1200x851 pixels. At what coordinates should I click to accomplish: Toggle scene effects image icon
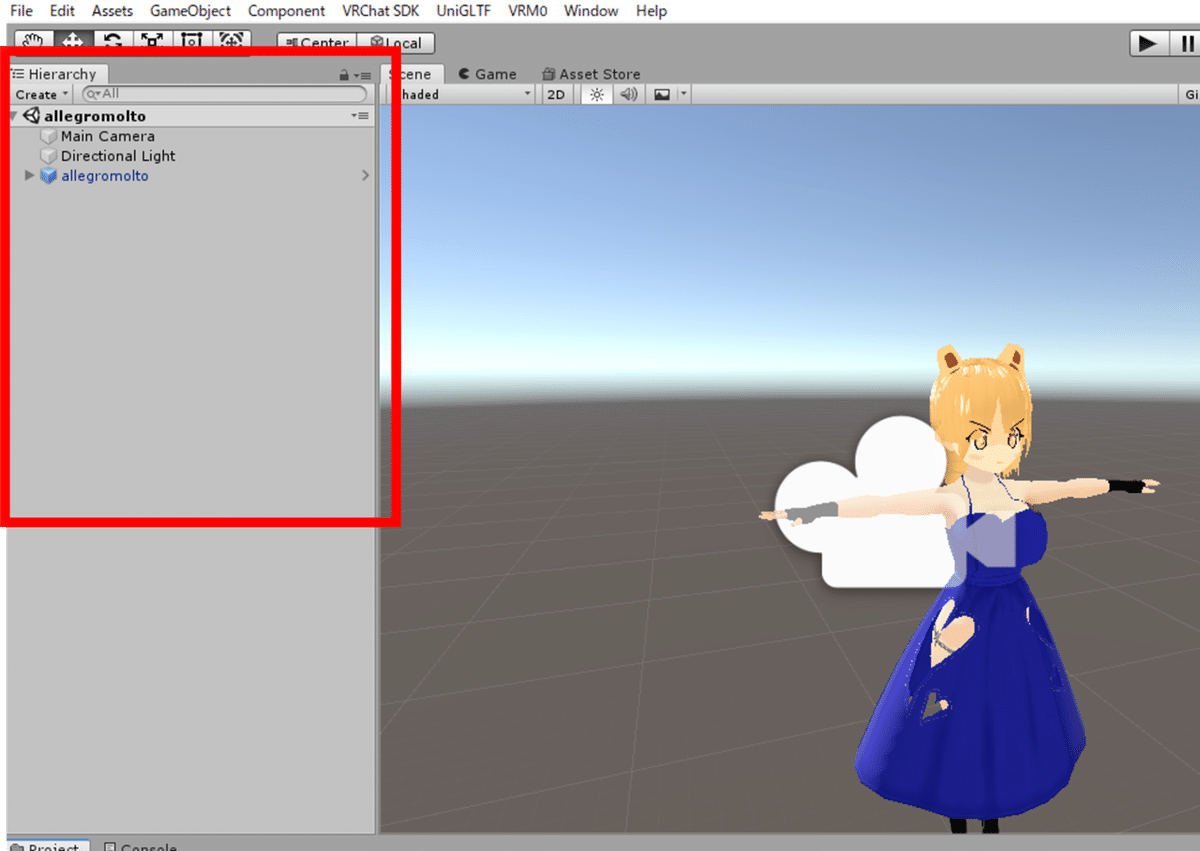662,95
